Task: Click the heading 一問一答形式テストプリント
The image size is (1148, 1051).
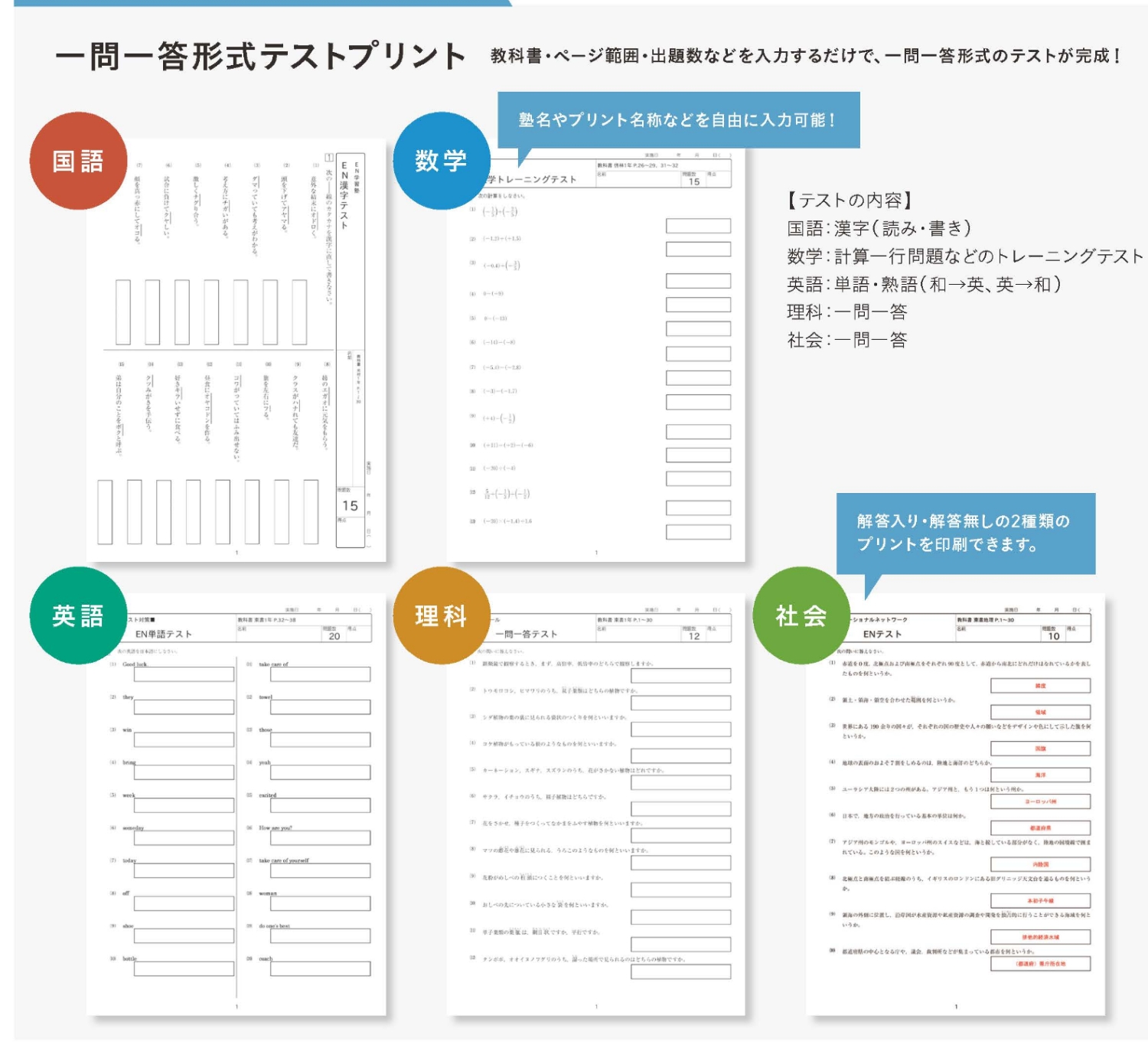Action: 260,56
